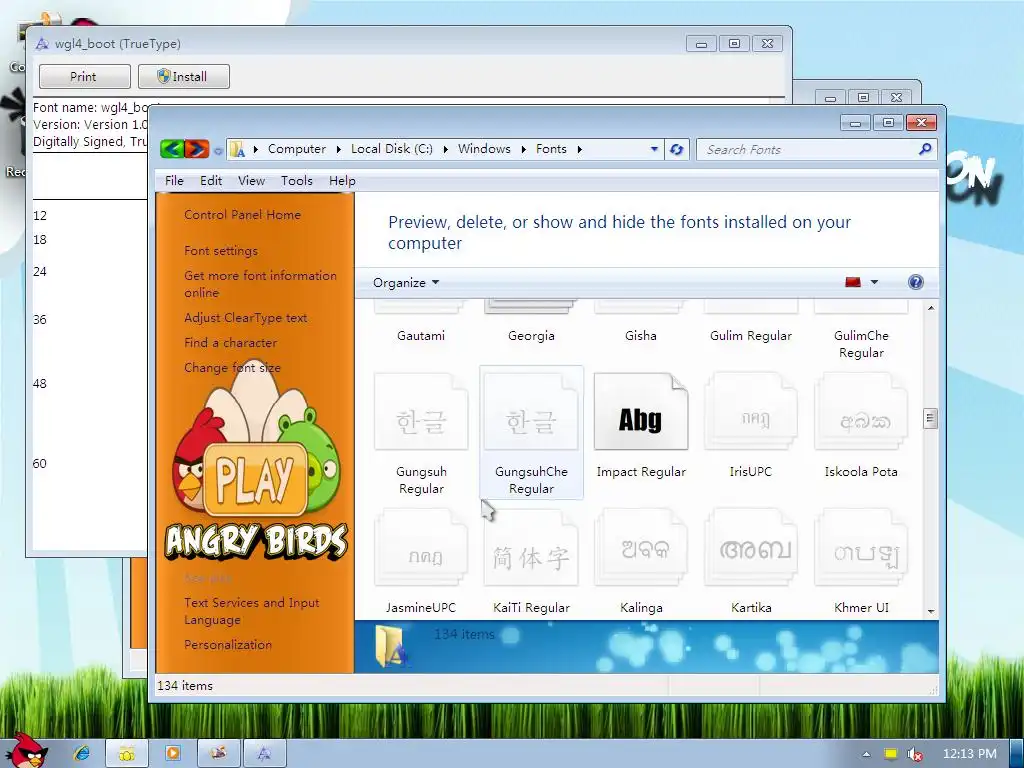
Task: Open the Help menu
Action: [x=342, y=181]
